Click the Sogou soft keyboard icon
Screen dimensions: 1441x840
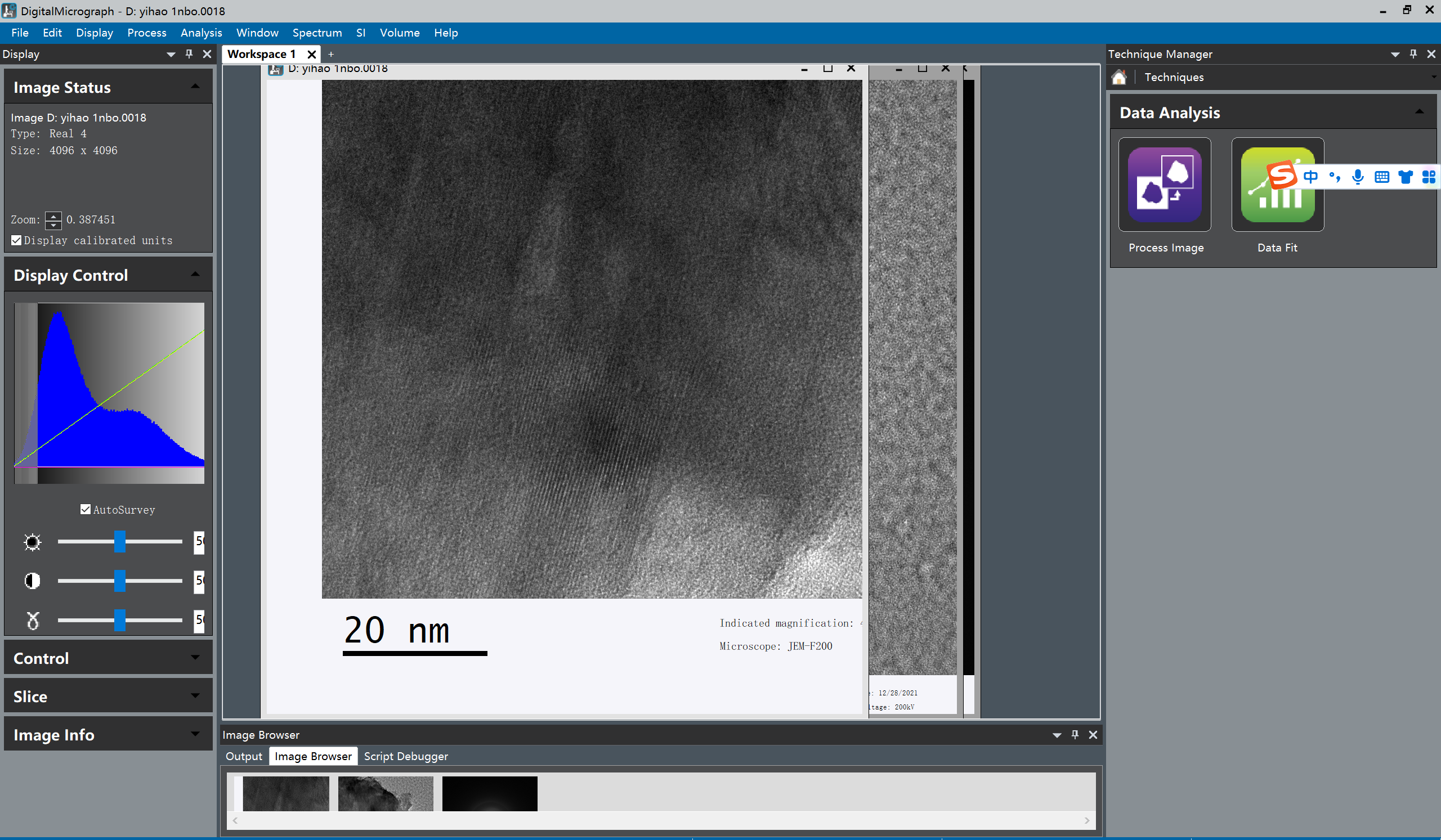point(1381,177)
